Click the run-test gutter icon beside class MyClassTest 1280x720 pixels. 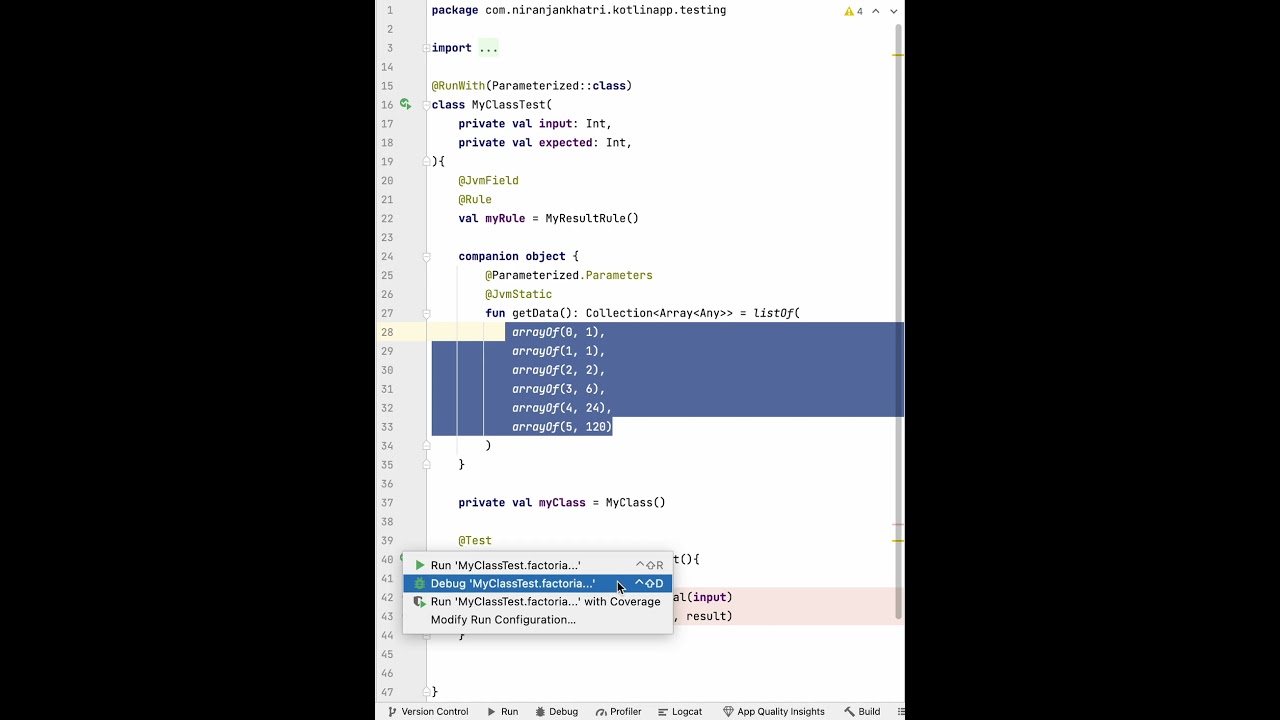(405, 104)
